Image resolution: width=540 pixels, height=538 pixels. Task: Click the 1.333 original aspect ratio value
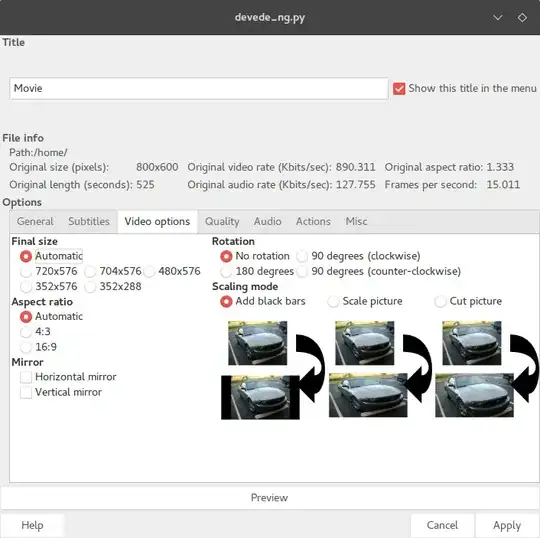(500, 167)
